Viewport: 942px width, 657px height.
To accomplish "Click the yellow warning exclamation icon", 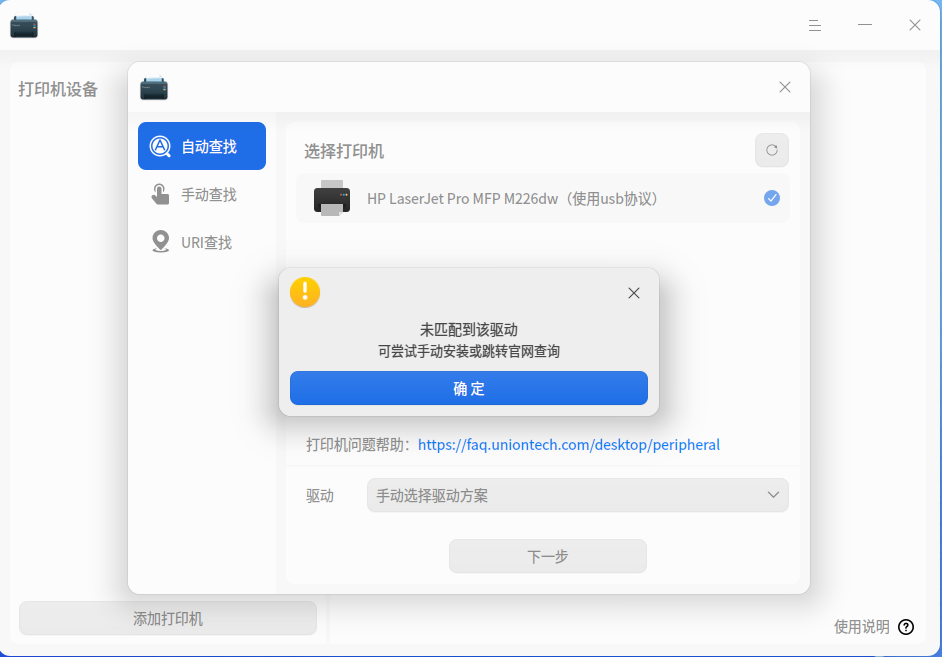I will pos(305,292).
